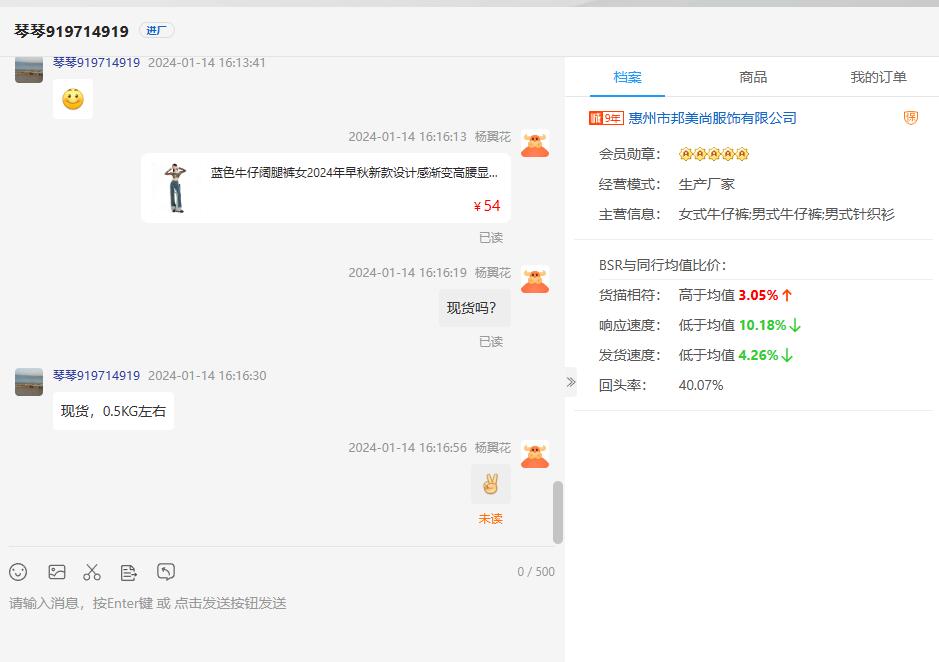The height and width of the screenshot is (662, 939).
Task: Open the emoji picker in message toolbar
Action: (x=18, y=572)
